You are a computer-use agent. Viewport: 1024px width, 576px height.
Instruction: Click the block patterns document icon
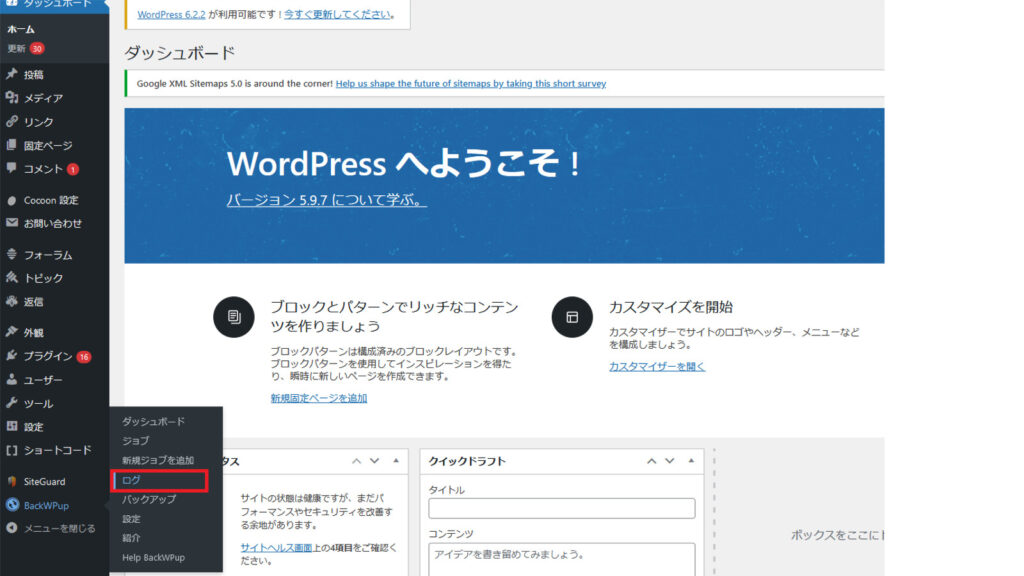234,317
